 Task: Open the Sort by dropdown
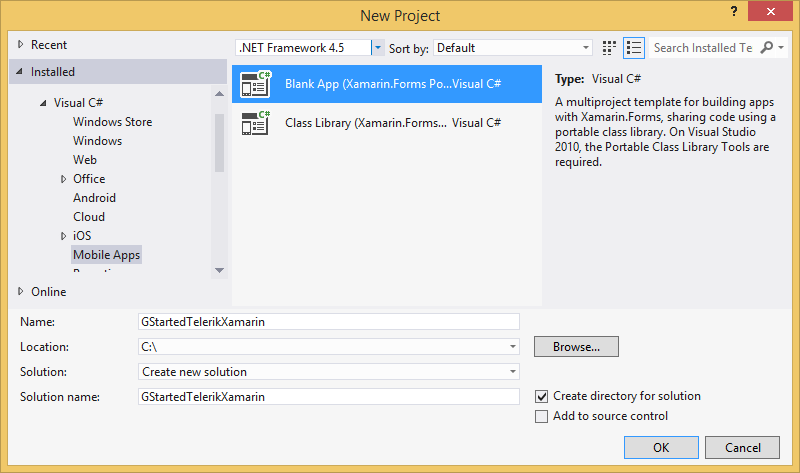[x=586, y=48]
